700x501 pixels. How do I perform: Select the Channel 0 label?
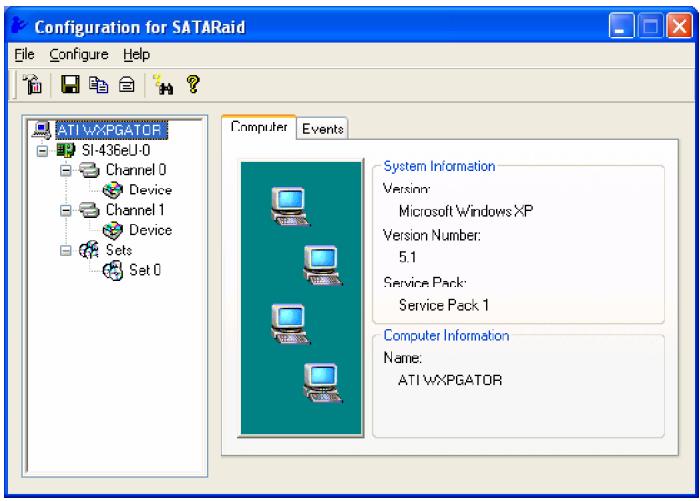coord(136,170)
